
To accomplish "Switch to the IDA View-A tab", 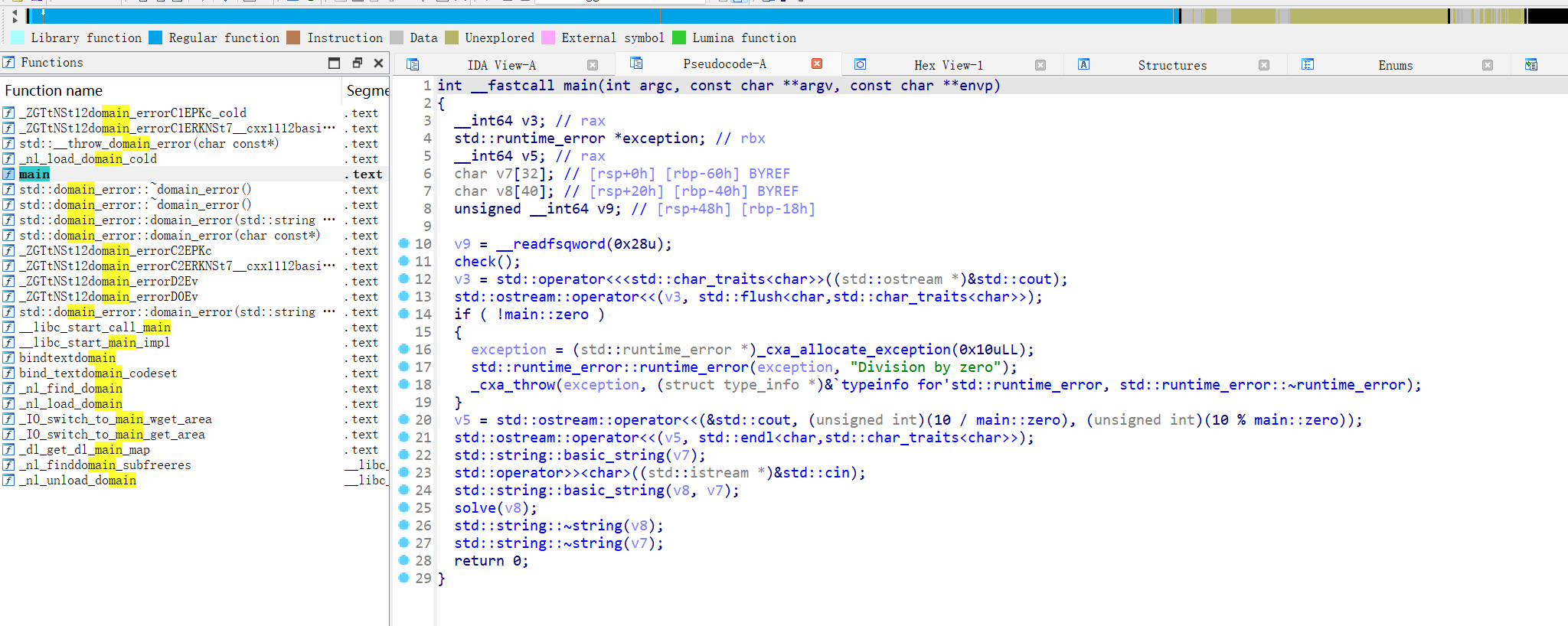I will 501,66.
